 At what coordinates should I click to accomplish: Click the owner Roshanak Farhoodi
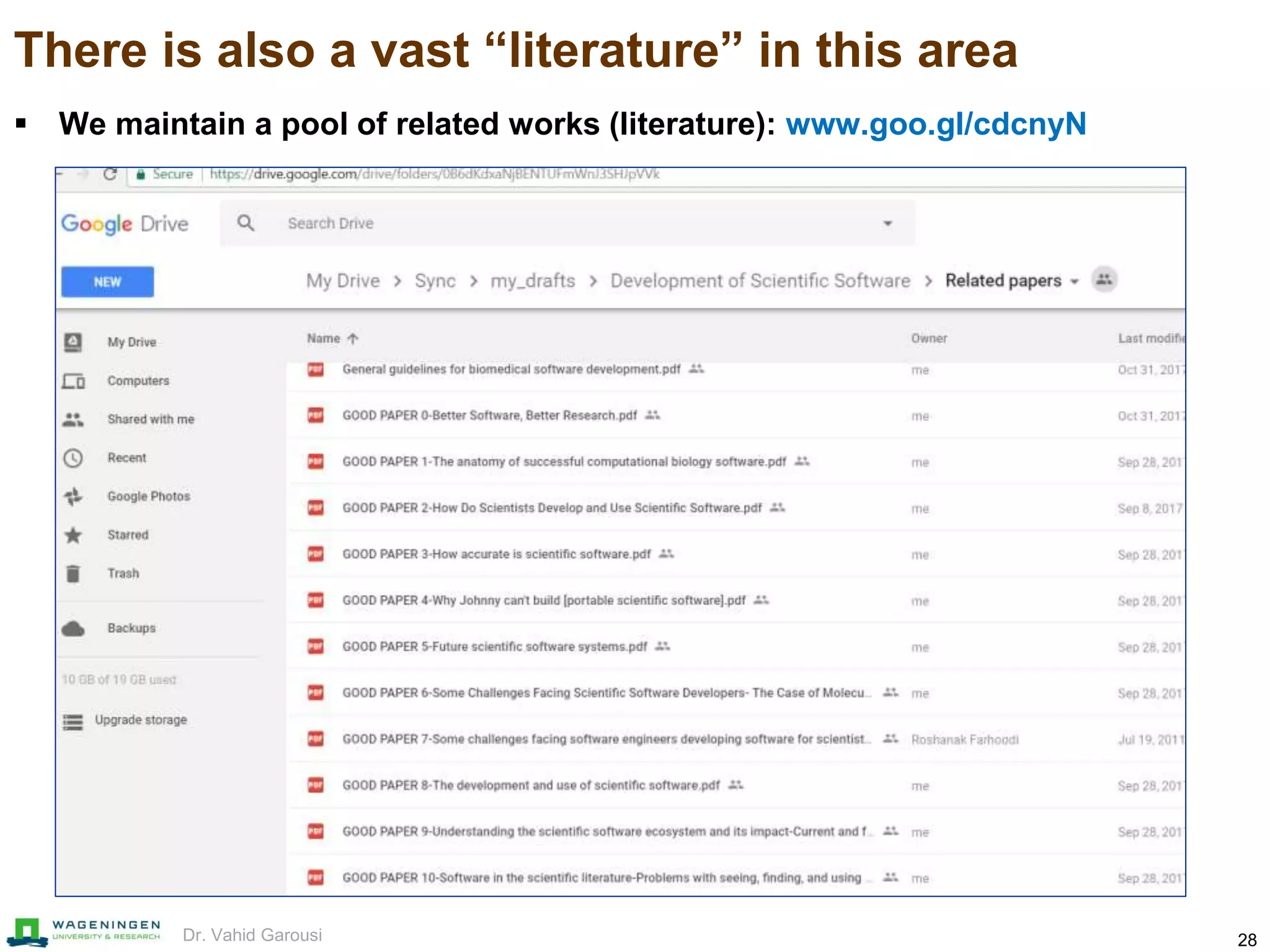click(x=965, y=739)
